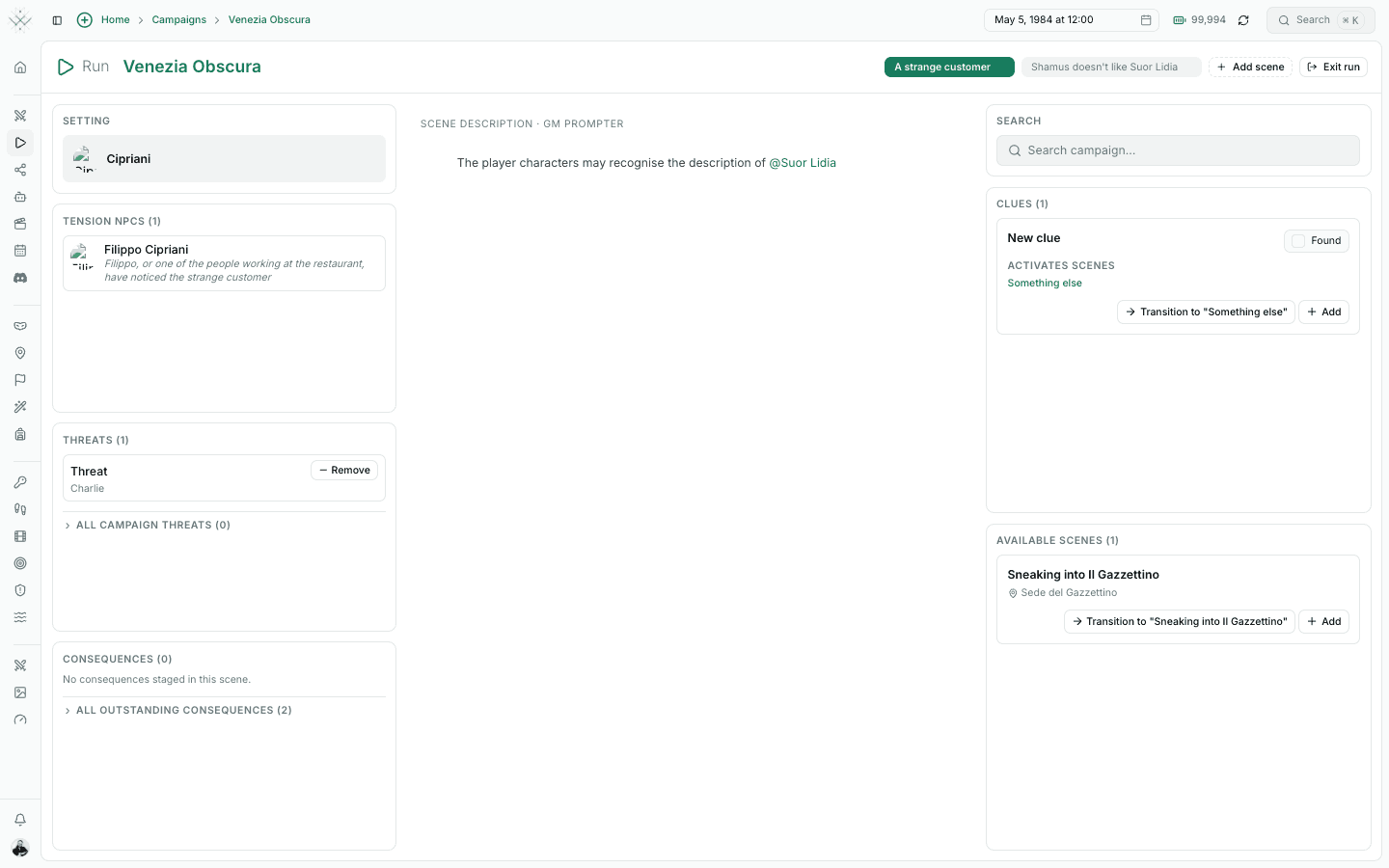Switch to "A strange customer" scene tab

coord(949,68)
